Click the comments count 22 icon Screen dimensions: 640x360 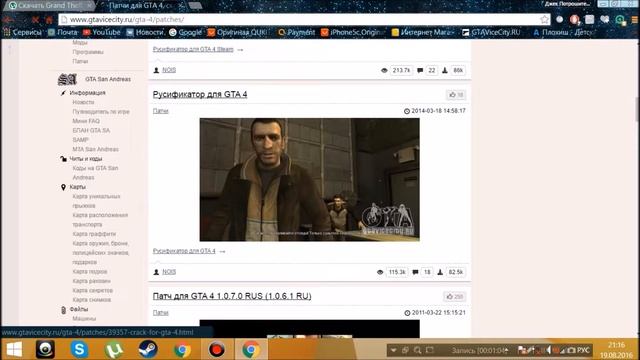[420, 70]
